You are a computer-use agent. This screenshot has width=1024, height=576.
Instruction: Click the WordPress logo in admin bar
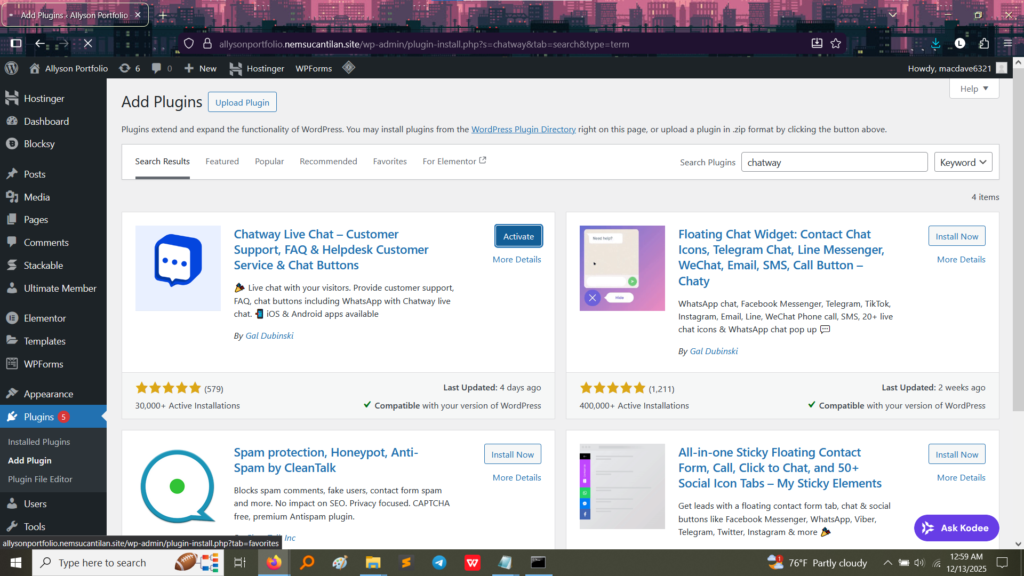pyautogui.click(x=12, y=68)
